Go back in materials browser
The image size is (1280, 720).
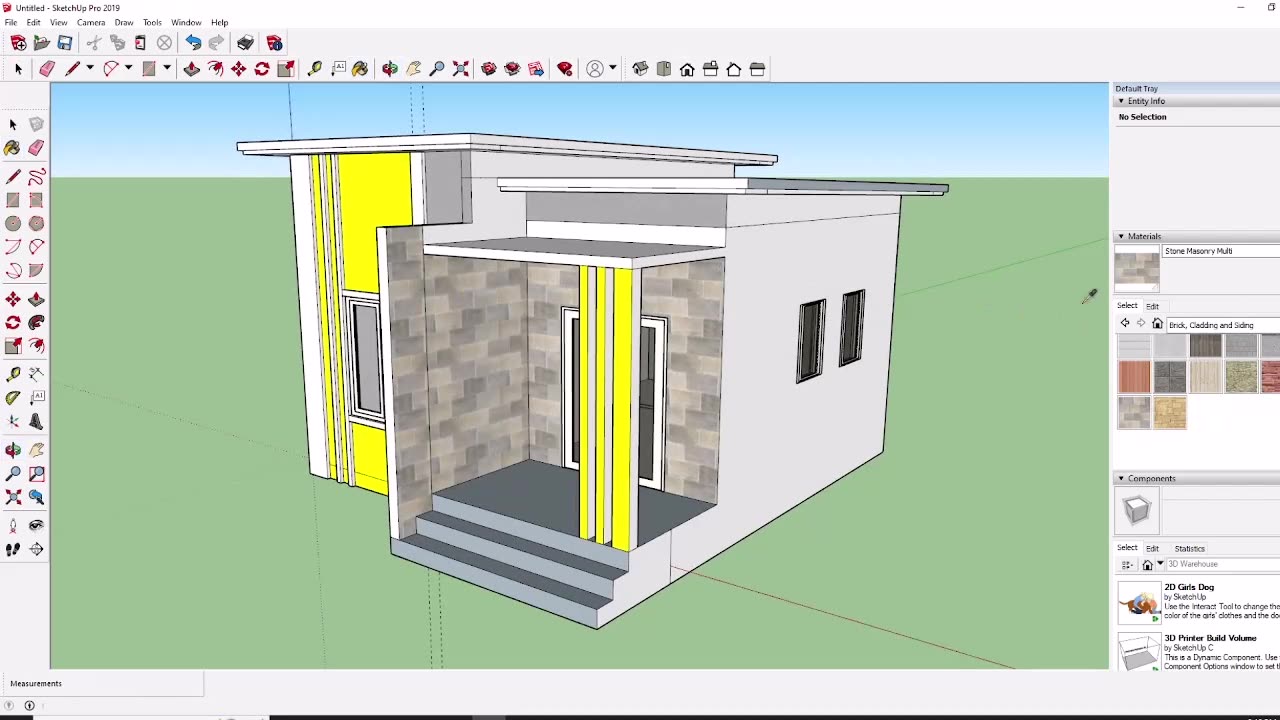click(1125, 324)
